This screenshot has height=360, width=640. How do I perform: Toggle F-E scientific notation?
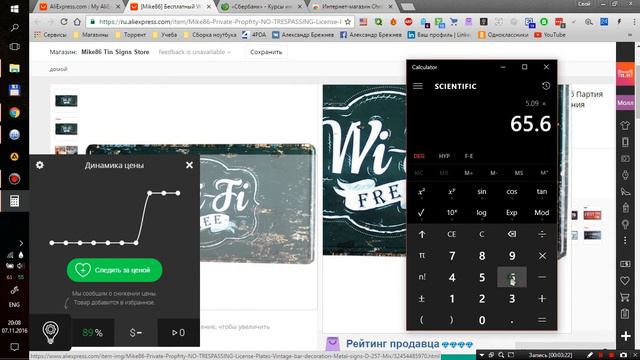tap(469, 156)
